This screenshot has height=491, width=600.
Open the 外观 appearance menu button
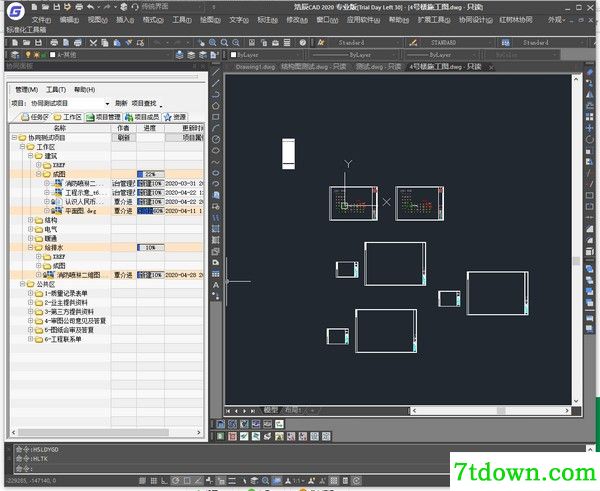(556, 20)
